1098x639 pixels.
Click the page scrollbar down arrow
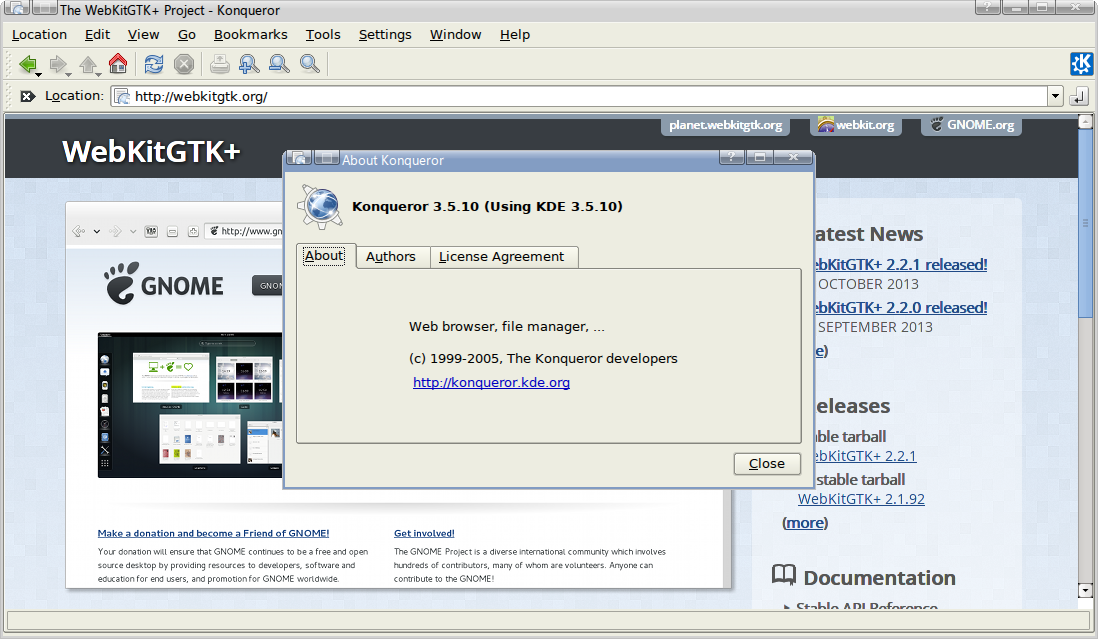1085,591
